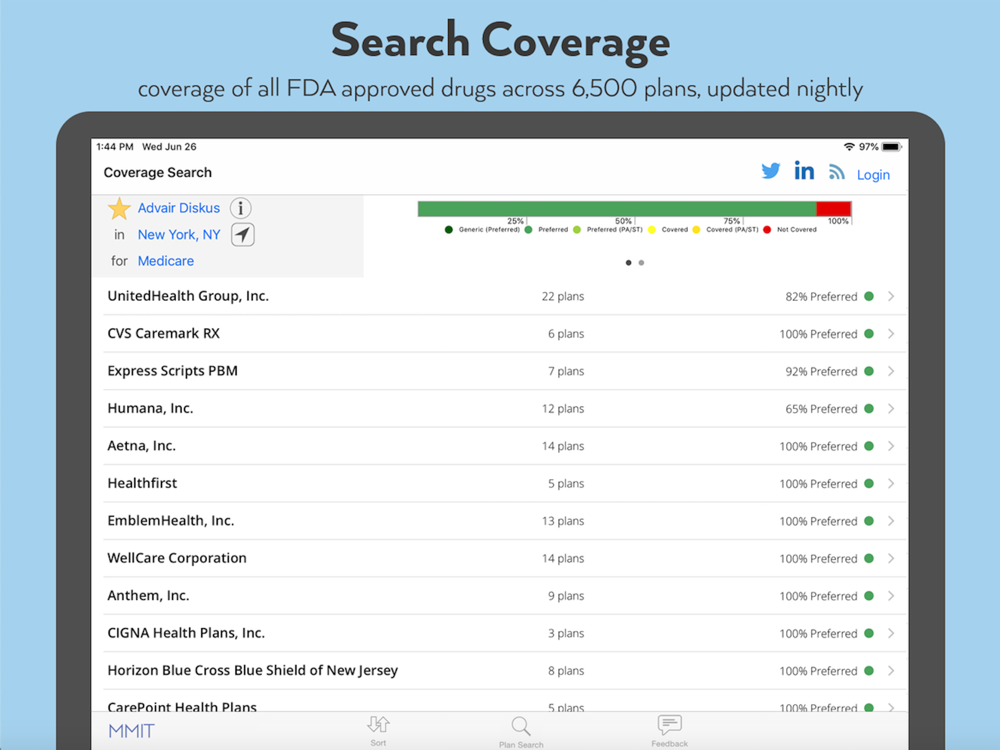Go to the second chart page dot
Image resolution: width=1000 pixels, height=750 pixels.
point(642,263)
